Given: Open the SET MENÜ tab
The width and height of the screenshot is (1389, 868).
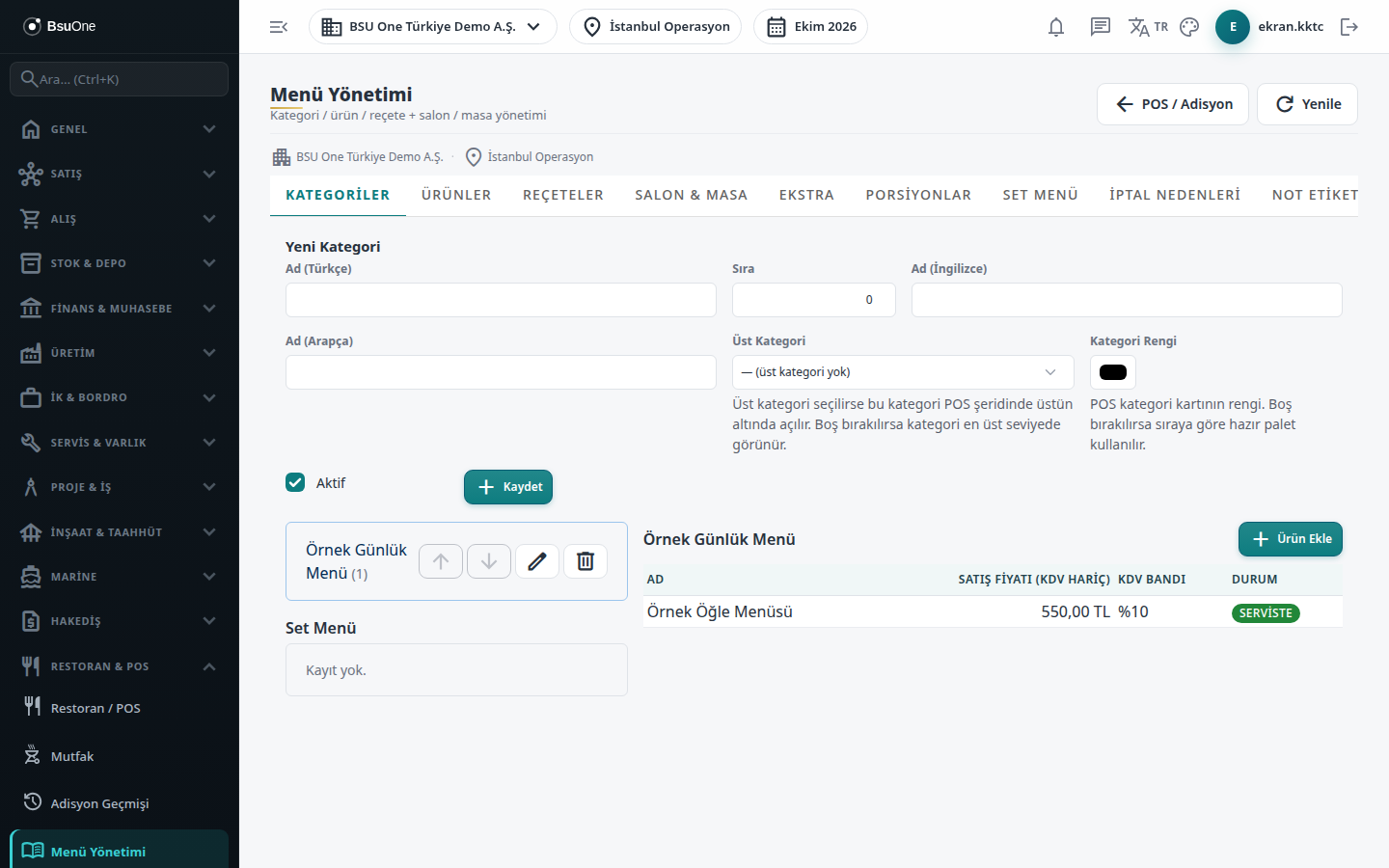Looking at the screenshot, I should pos(1040,195).
